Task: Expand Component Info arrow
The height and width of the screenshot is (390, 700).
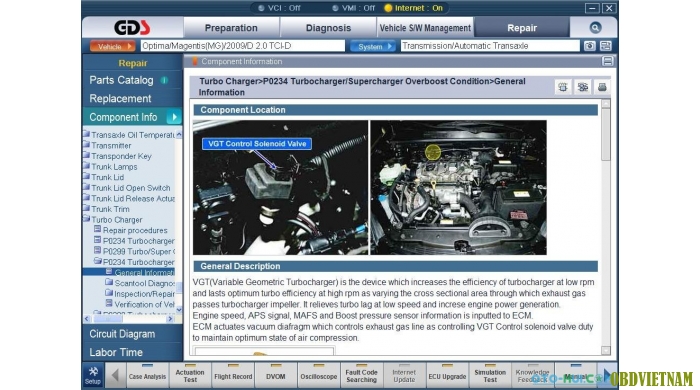Action: [174, 117]
